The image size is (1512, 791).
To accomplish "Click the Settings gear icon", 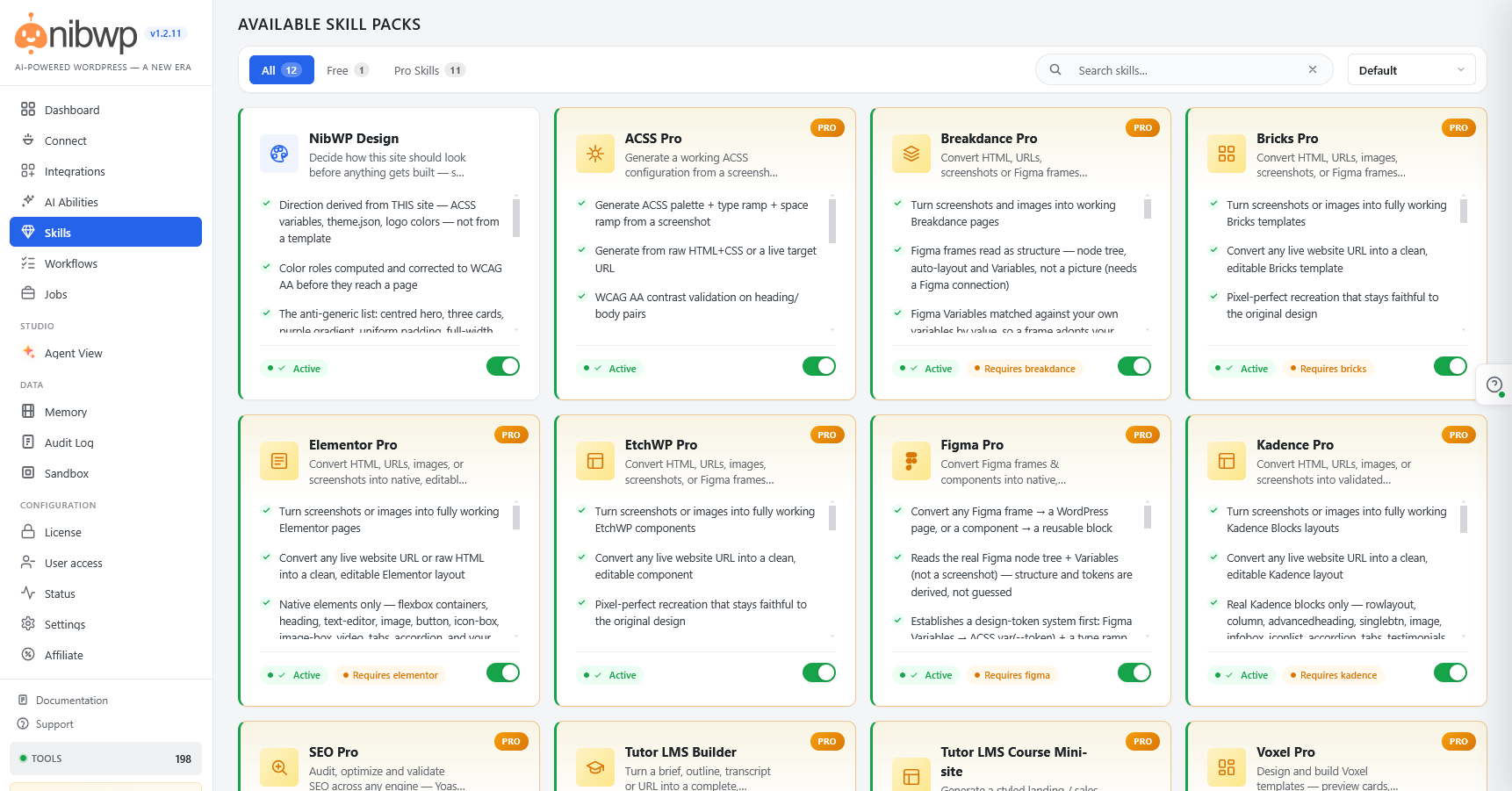I will point(28,624).
